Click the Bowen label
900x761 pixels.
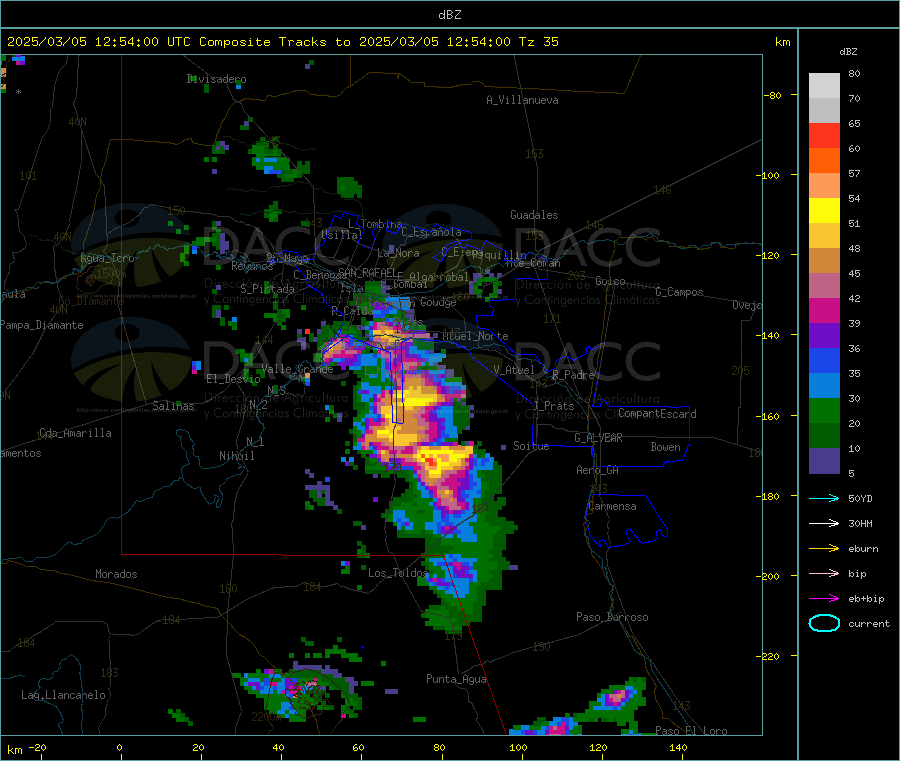[x=665, y=447]
